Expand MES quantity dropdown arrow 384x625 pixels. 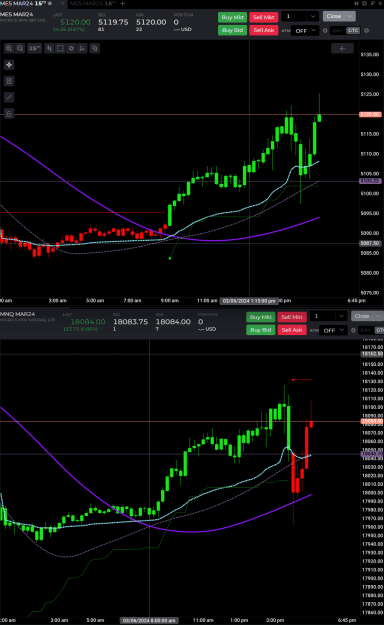tap(313, 16)
